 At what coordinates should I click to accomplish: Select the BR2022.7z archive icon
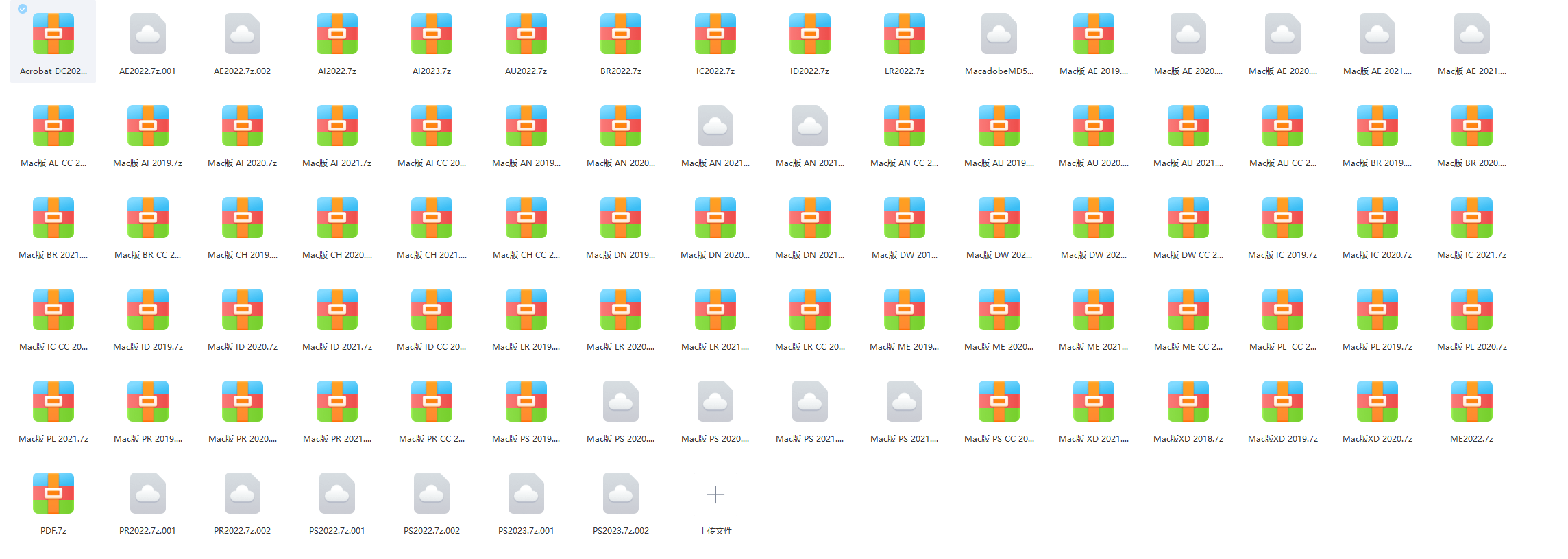click(621, 34)
